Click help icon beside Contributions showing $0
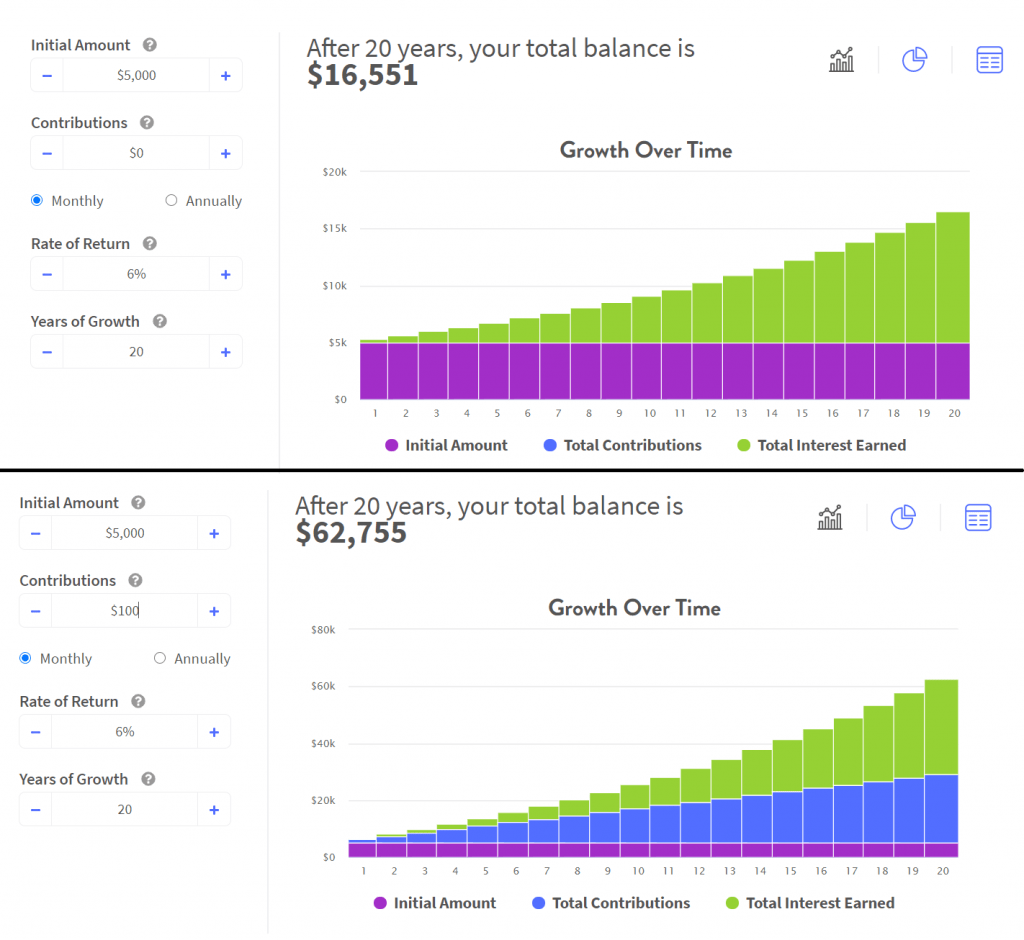This screenshot has height=940, width=1024. [x=147, y=123]
